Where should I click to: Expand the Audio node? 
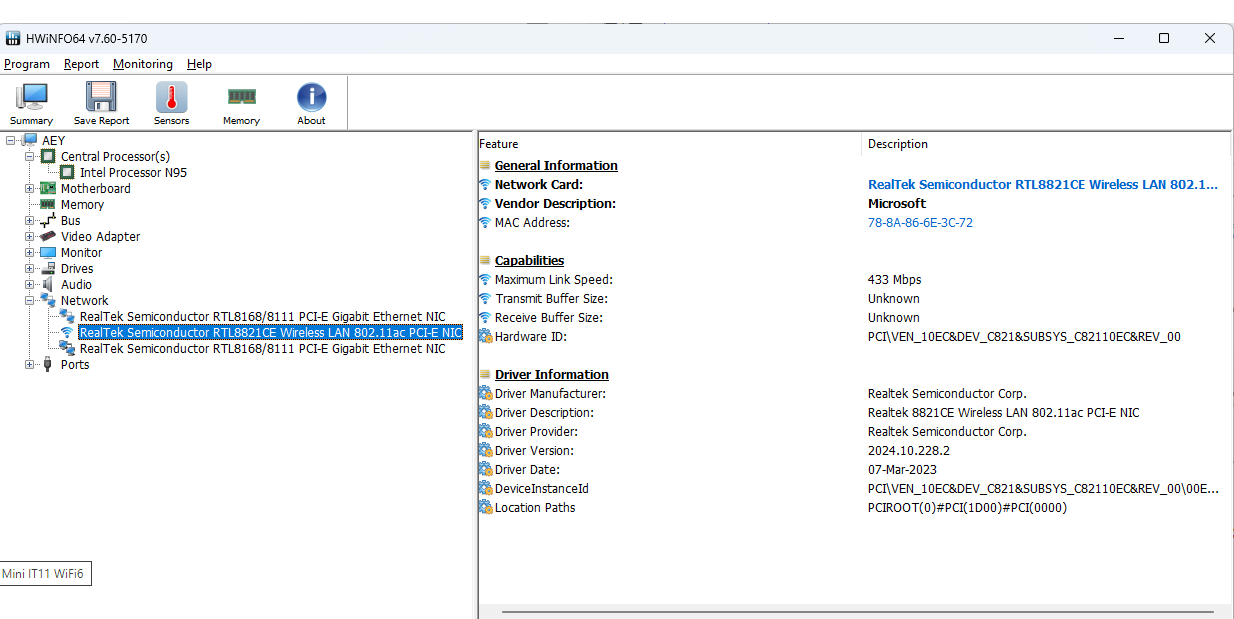pos(29,285)
